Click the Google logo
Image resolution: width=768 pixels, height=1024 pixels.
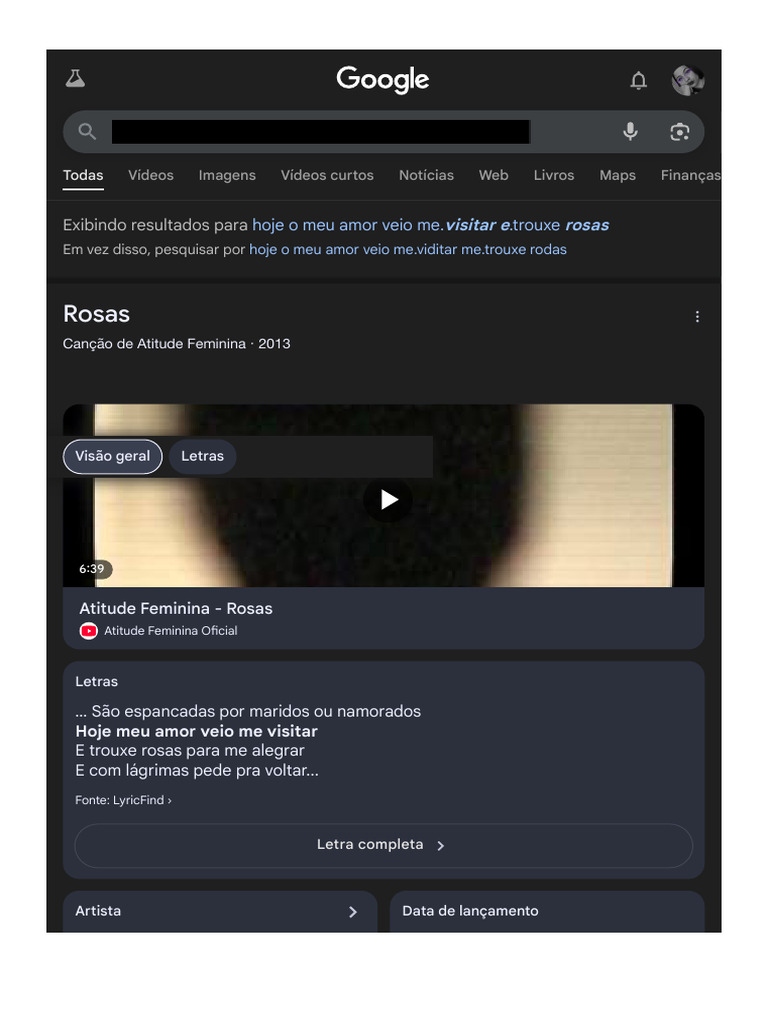383,80
